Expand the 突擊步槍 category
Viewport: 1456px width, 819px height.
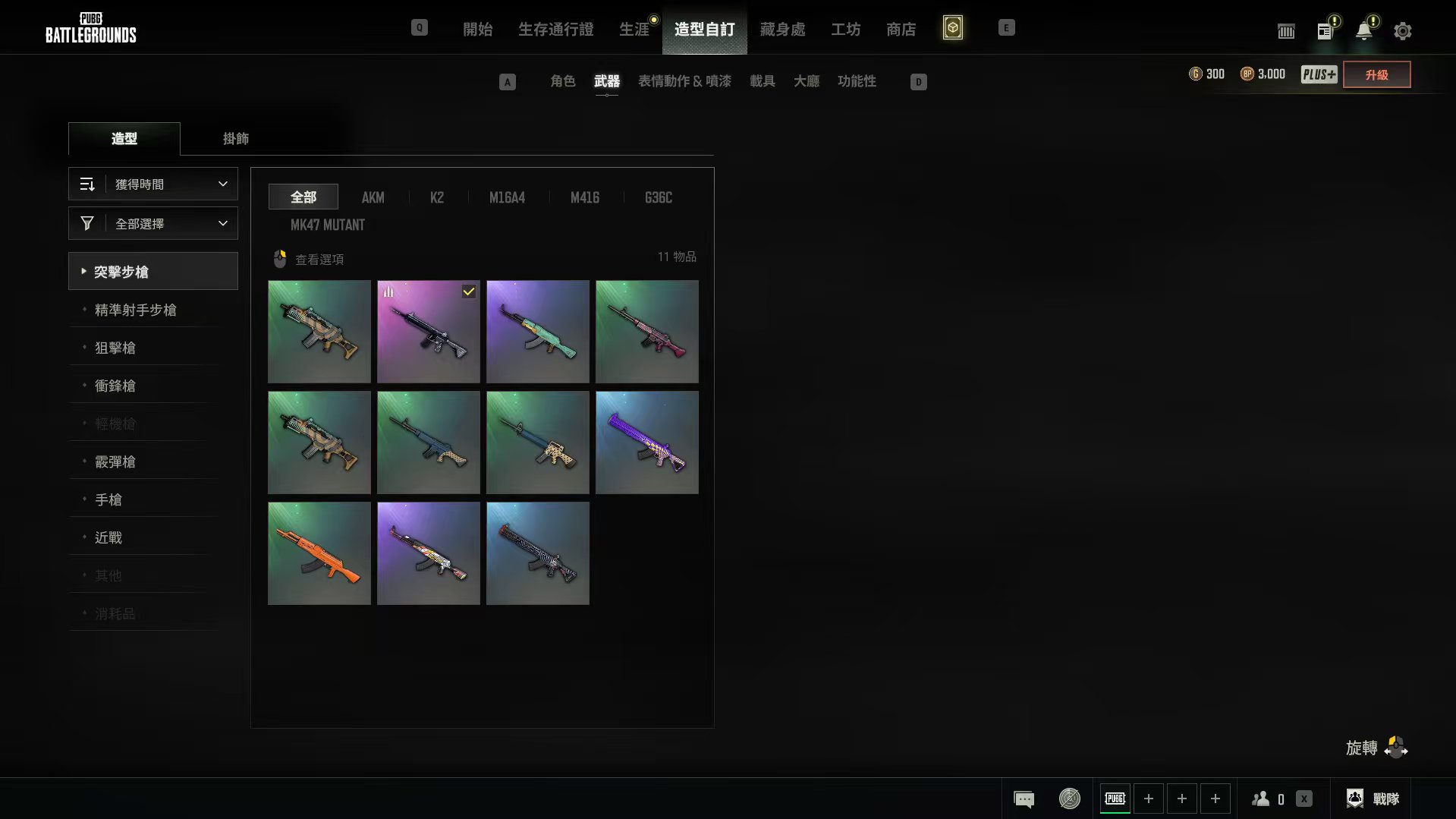pyautogui.click(x=153, y=271)
